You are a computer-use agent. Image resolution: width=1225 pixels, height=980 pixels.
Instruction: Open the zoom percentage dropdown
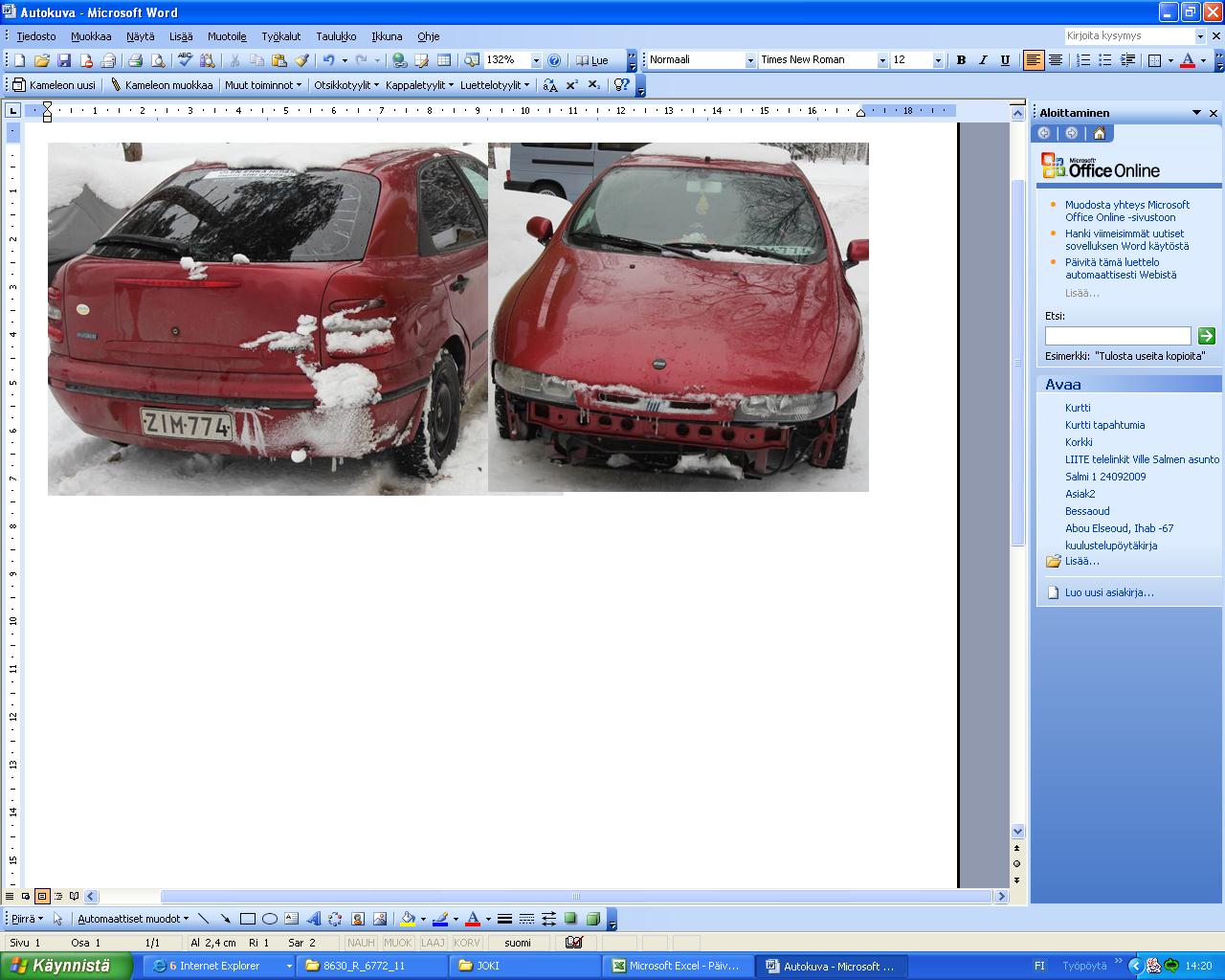[536, 60]
